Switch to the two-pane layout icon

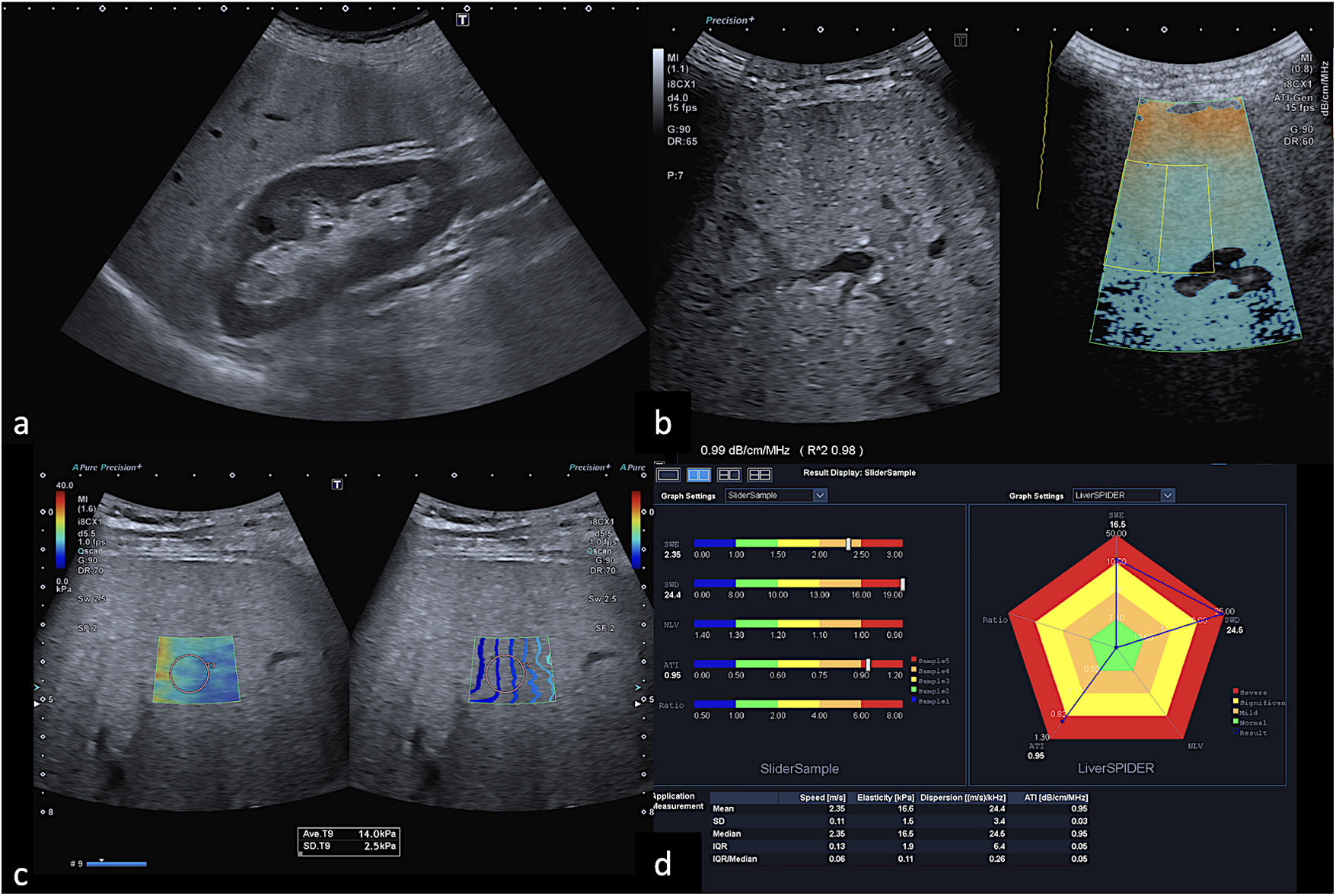click(698, 475)
